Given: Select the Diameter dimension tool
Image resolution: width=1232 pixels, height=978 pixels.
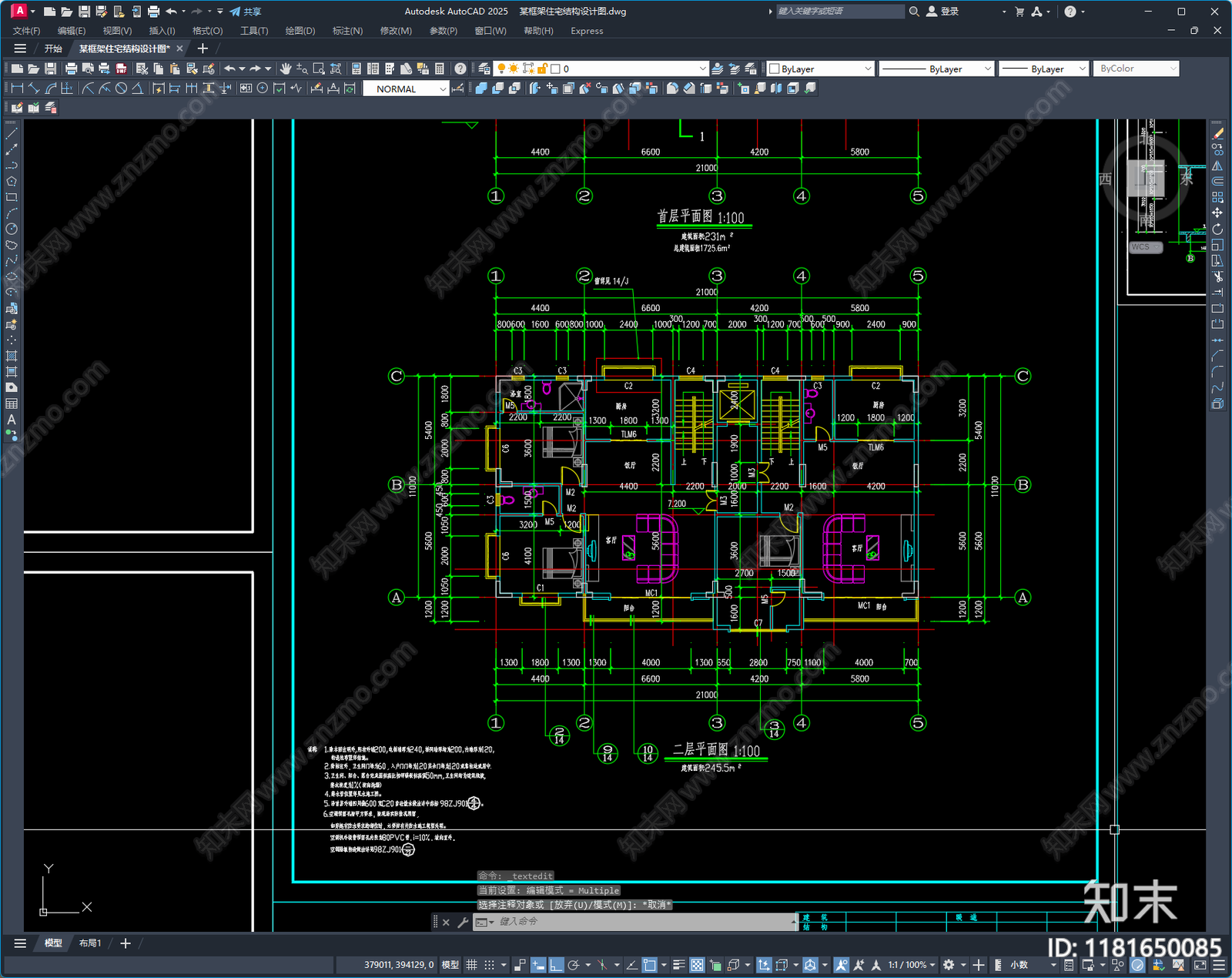Looking at the screenshot, I should (x=121, y=89).
